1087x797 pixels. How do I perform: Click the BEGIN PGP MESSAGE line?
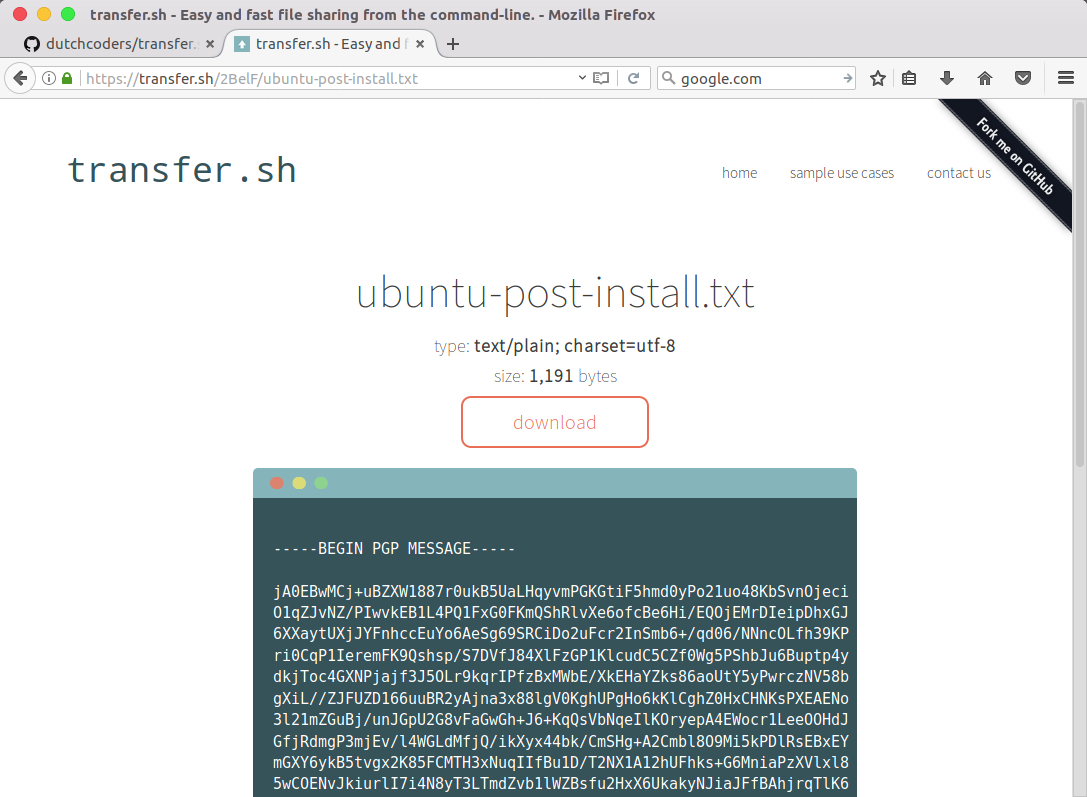coord(394,549)
